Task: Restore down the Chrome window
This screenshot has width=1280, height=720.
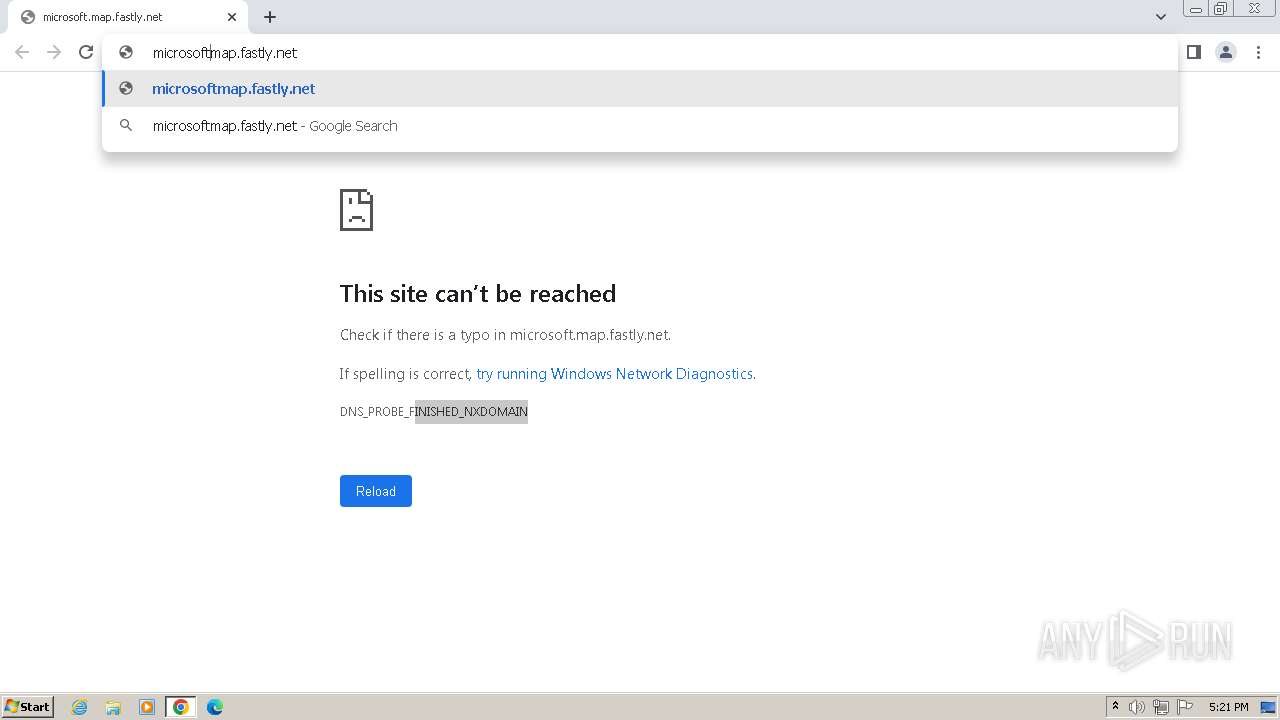Action: (x=1221, y=9)
